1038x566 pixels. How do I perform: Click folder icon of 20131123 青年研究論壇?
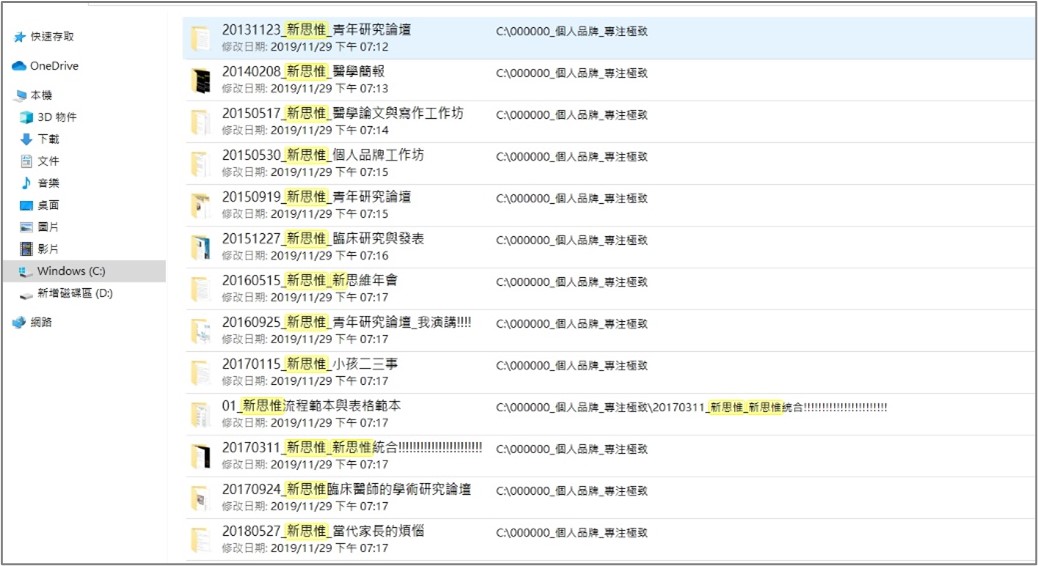click(200, 38)
